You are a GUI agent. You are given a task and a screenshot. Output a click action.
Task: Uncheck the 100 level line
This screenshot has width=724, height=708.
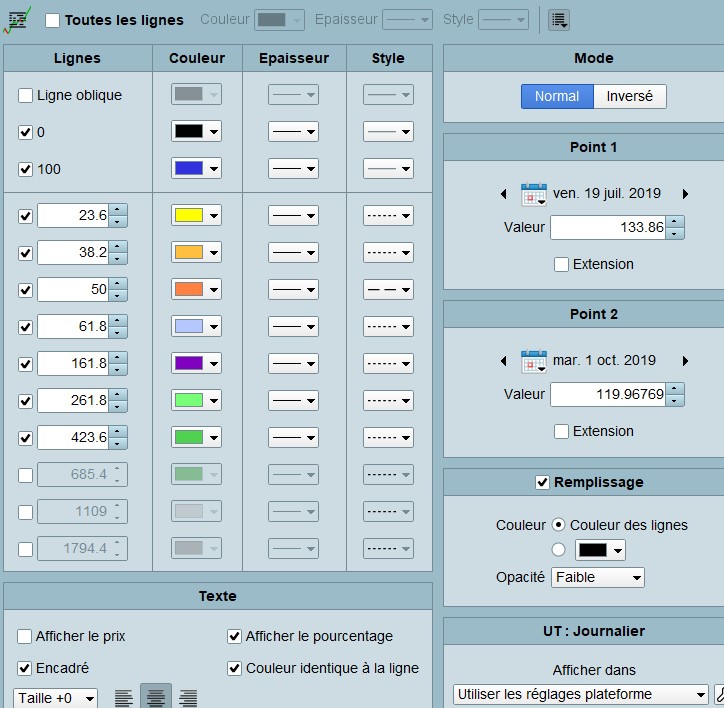[25, 169]
